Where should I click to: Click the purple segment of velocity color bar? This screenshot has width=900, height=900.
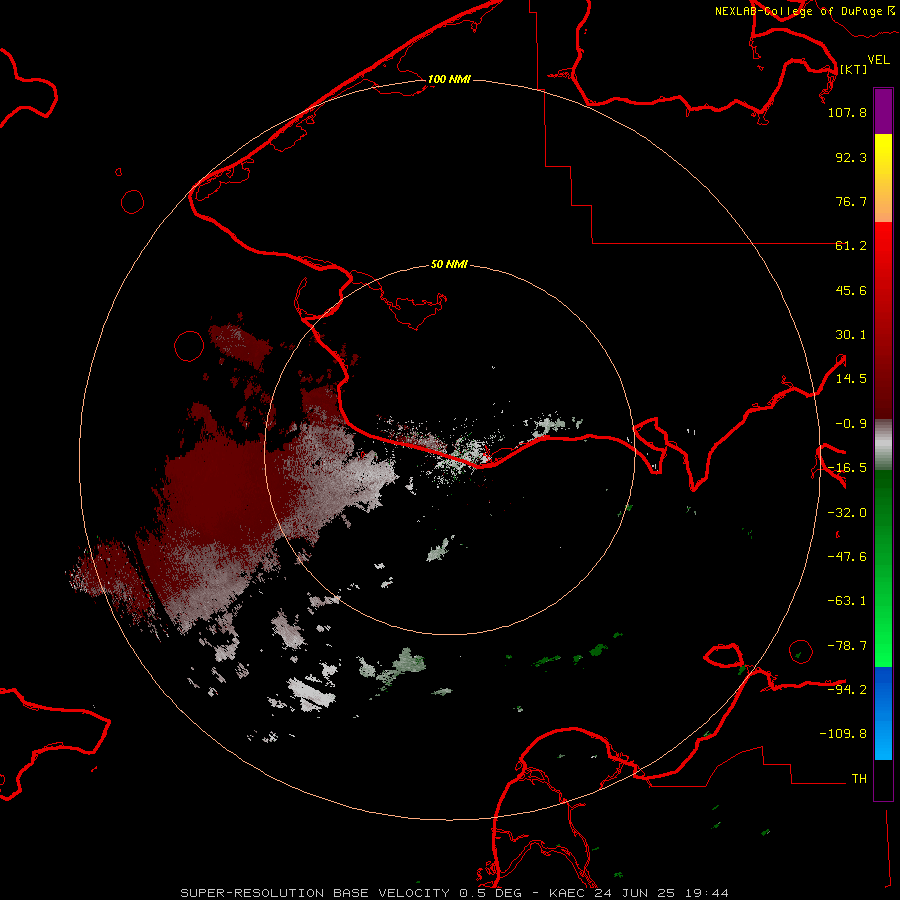pos(883,111)
